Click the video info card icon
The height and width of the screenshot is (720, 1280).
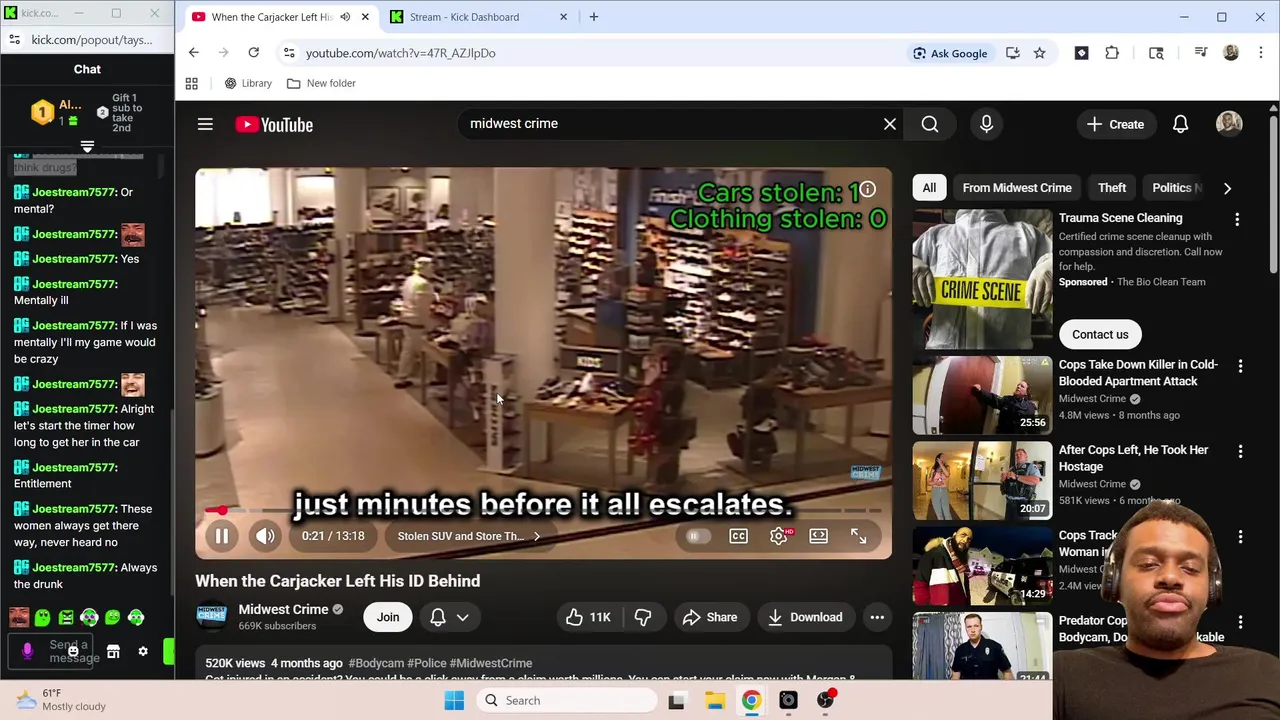pyautogui.click(x=868, y=190)
